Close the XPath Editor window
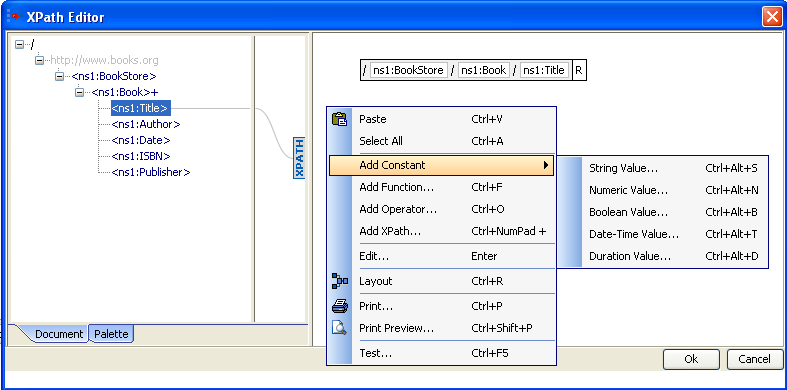787x390 pixels. pyautogui.click(x=771, y=17)
